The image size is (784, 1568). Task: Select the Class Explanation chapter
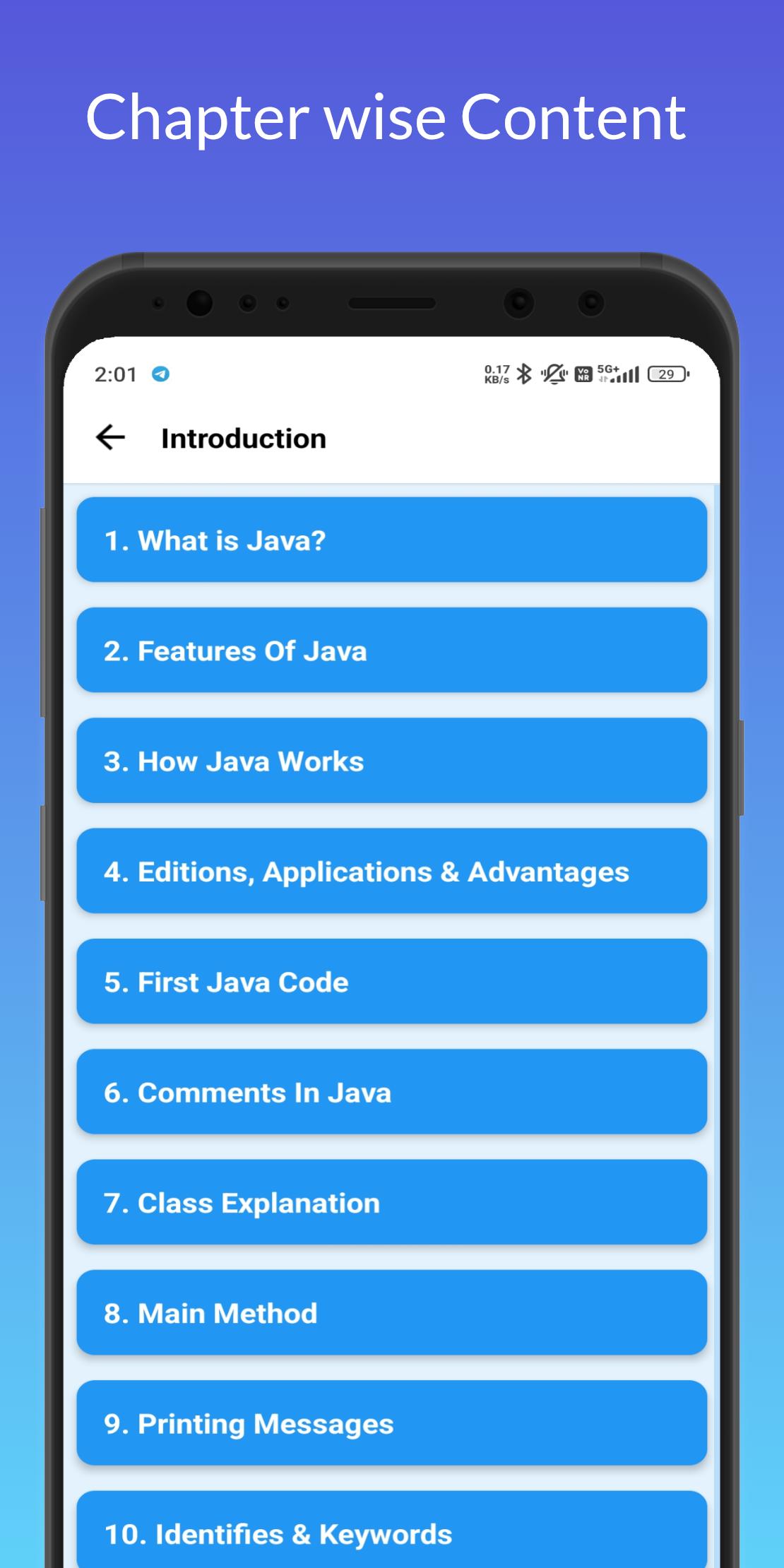[x=391, y=1202]
